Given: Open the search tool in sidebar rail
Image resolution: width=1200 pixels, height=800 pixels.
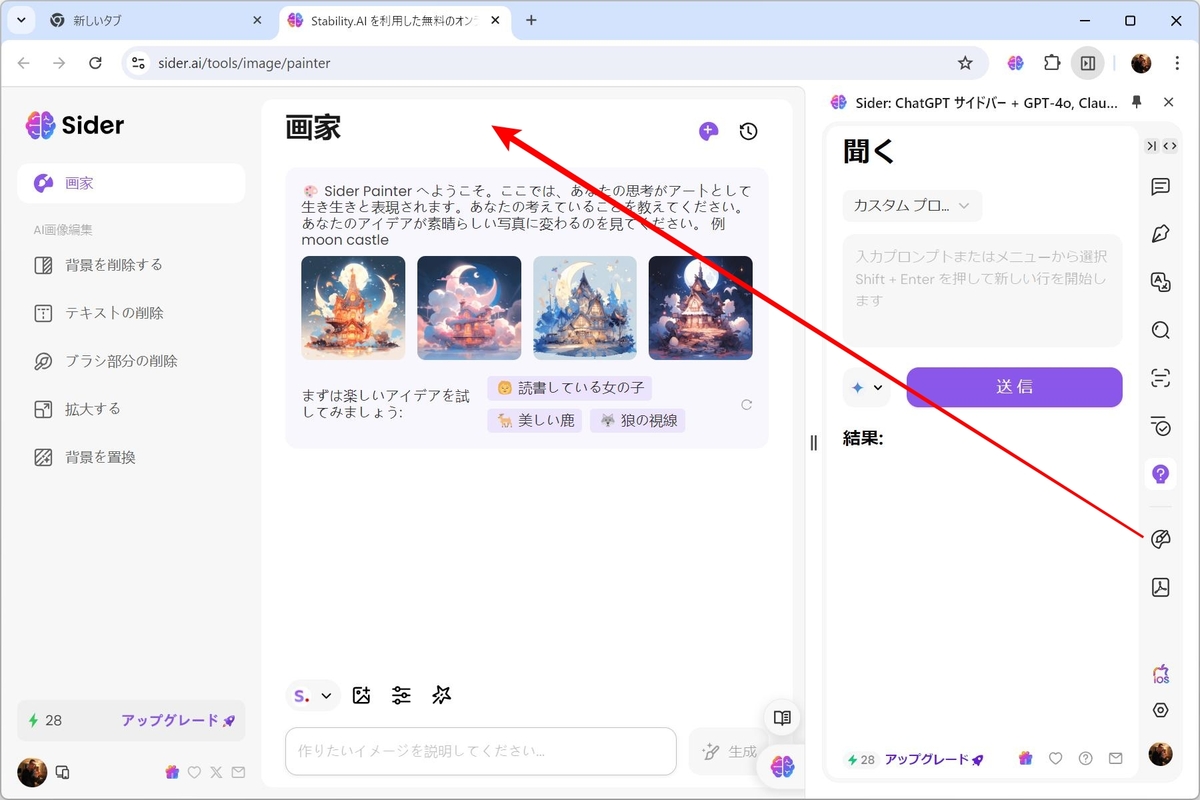Looking at the screenshot, I should 1160,330.
